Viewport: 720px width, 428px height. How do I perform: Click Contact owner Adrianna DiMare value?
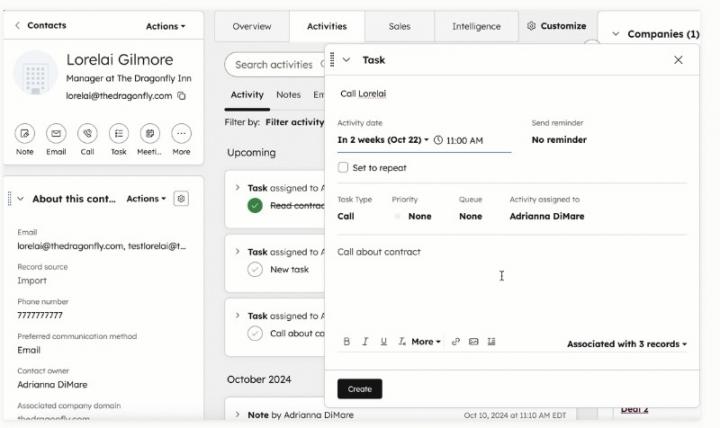pyautogui.click(x=52, y=385)
